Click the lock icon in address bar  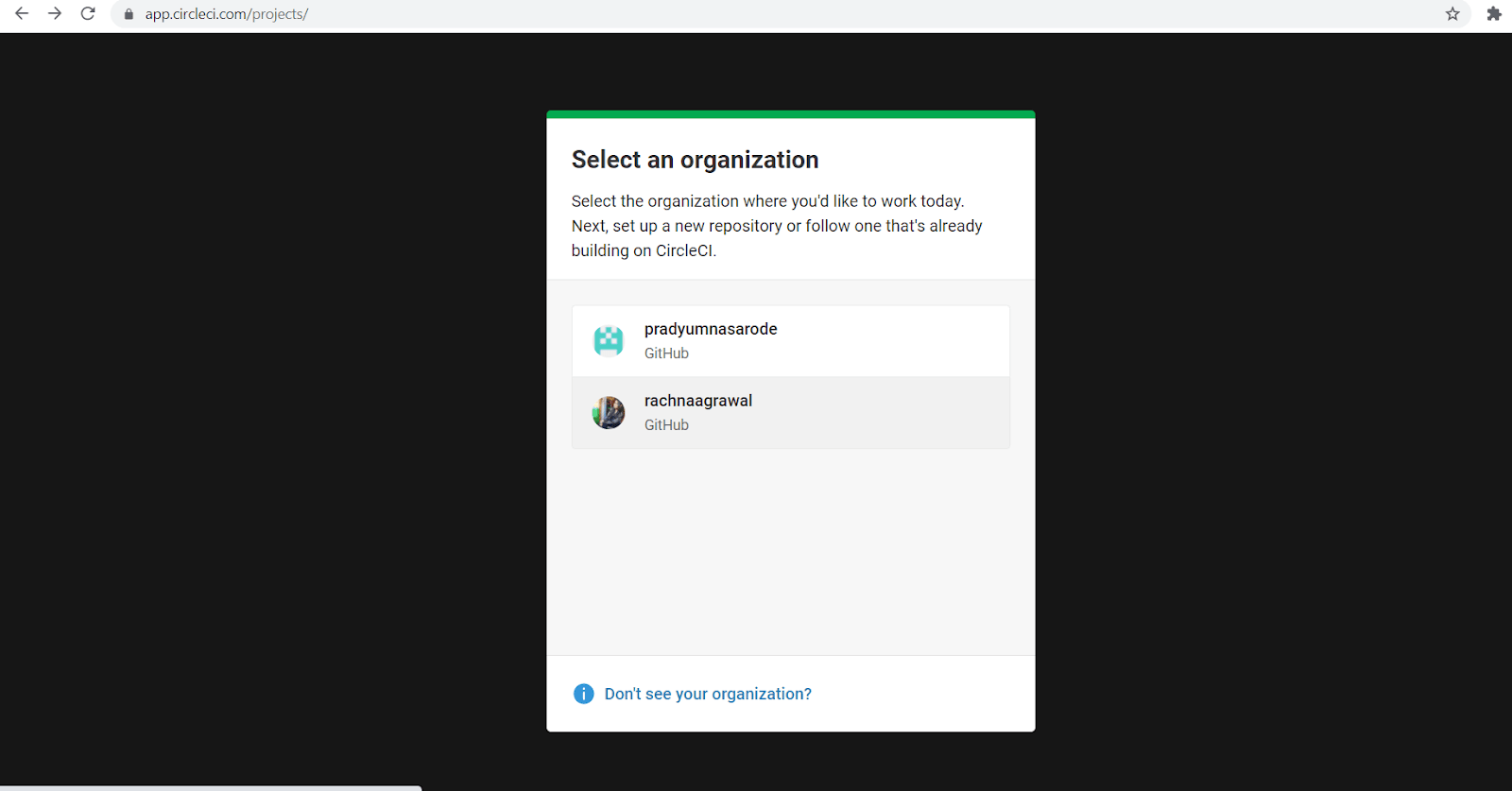(x=129, y=14)
